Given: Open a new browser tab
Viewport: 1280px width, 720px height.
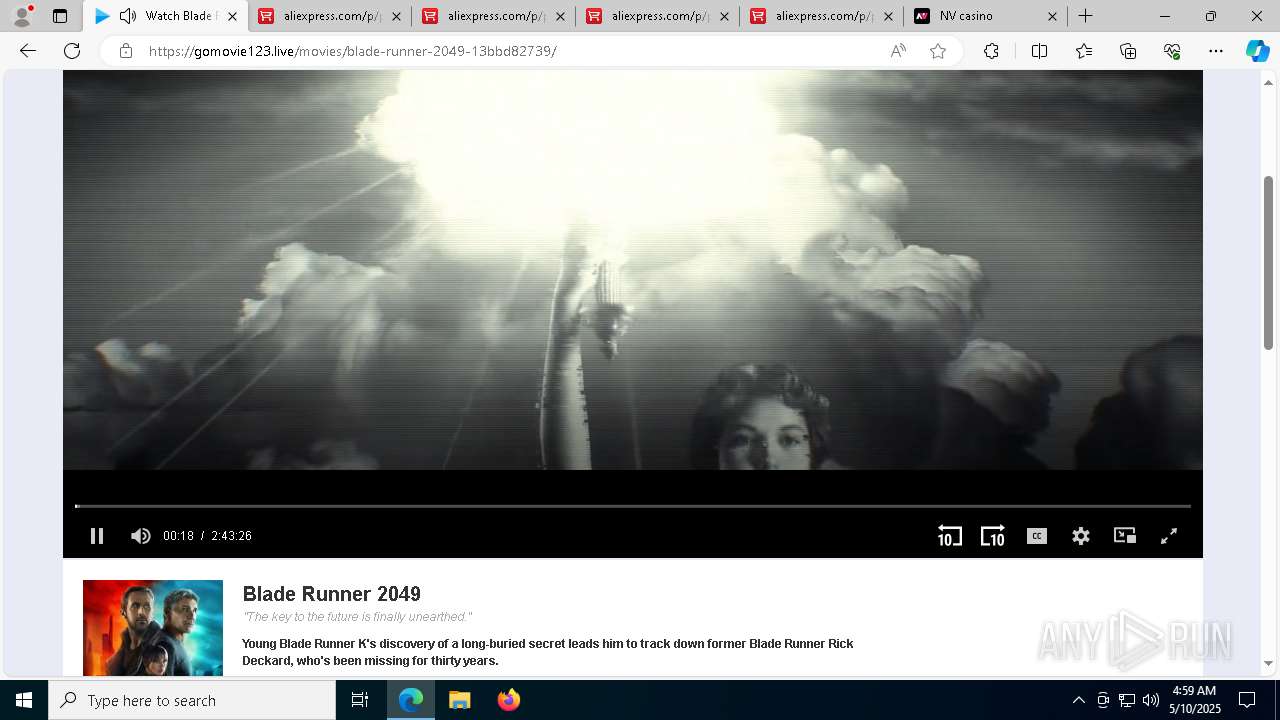Looking at the screenshot, I should point(1085,16).
